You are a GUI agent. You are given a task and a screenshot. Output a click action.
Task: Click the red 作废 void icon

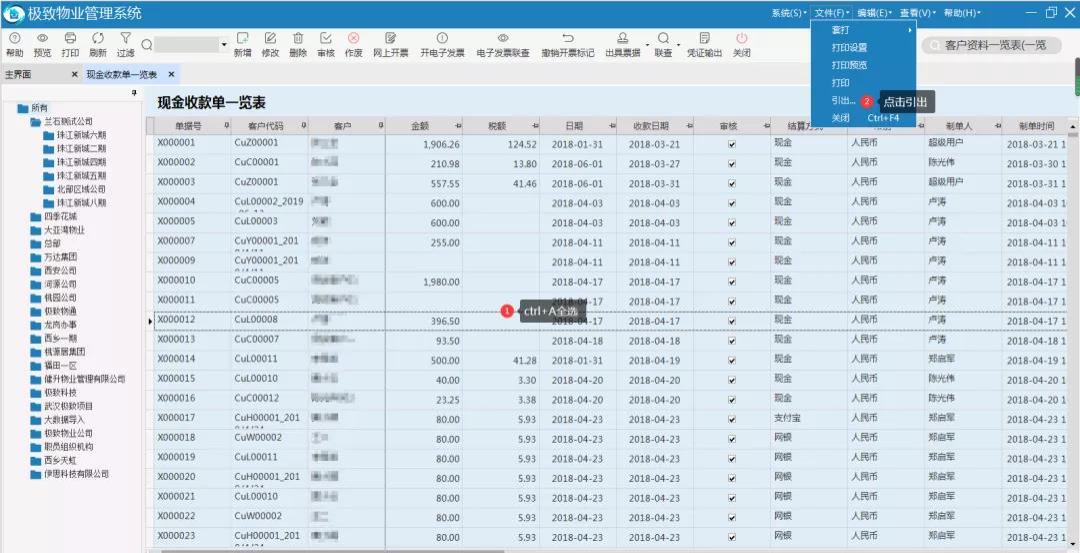[x=353, y=39]
